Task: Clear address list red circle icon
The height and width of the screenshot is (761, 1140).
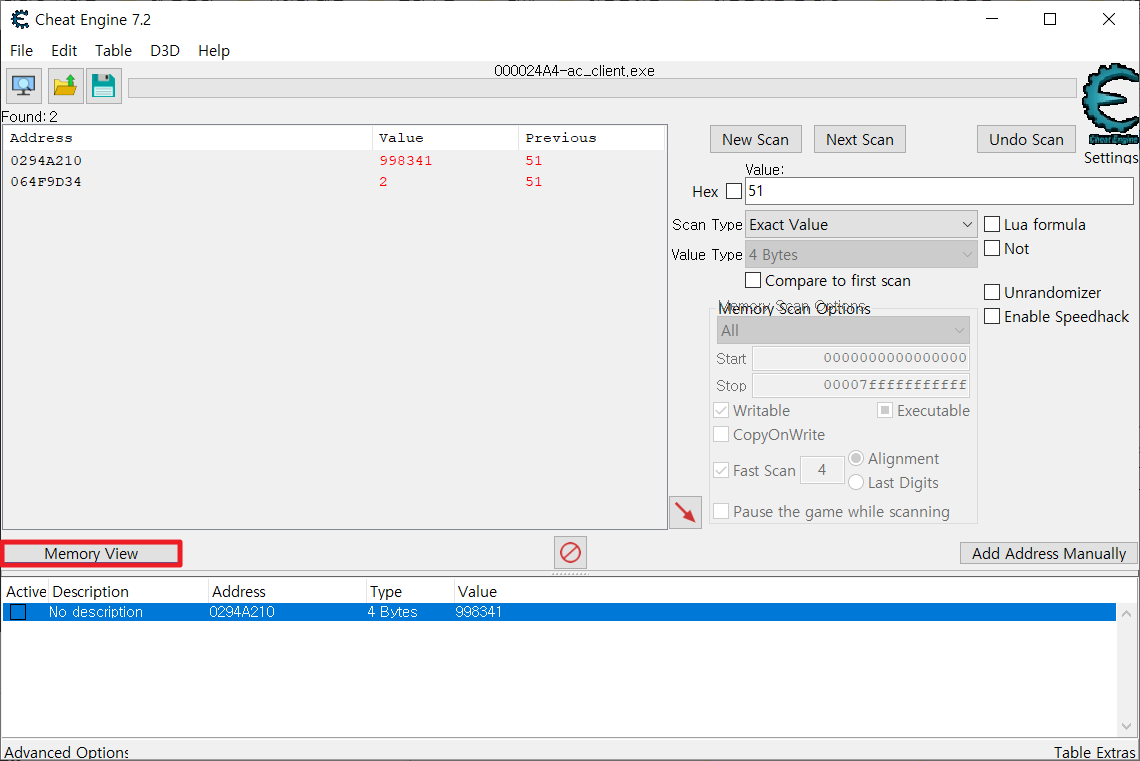Action: 570,552
